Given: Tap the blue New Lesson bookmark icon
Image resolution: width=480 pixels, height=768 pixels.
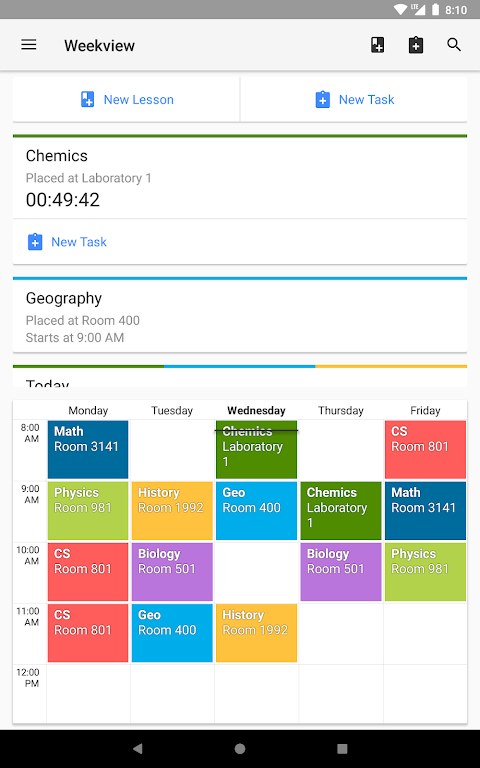Looking at the screenshot, I should pyautogui.click(x=88, y=99).
